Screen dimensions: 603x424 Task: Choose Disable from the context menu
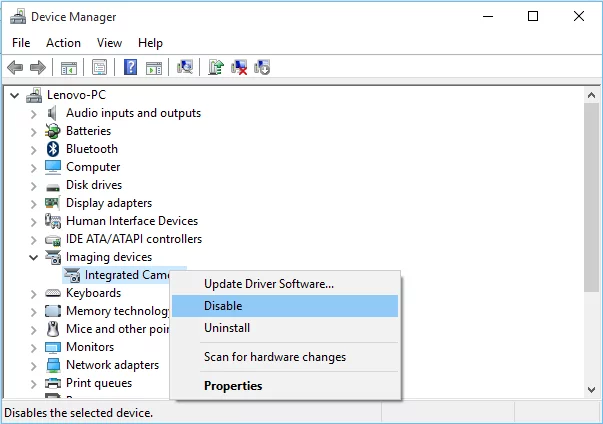click(223, 306)
